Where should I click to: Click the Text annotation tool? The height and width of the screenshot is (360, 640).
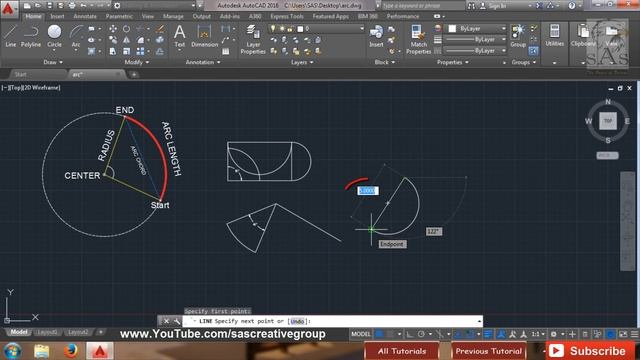tap(180, 36)
